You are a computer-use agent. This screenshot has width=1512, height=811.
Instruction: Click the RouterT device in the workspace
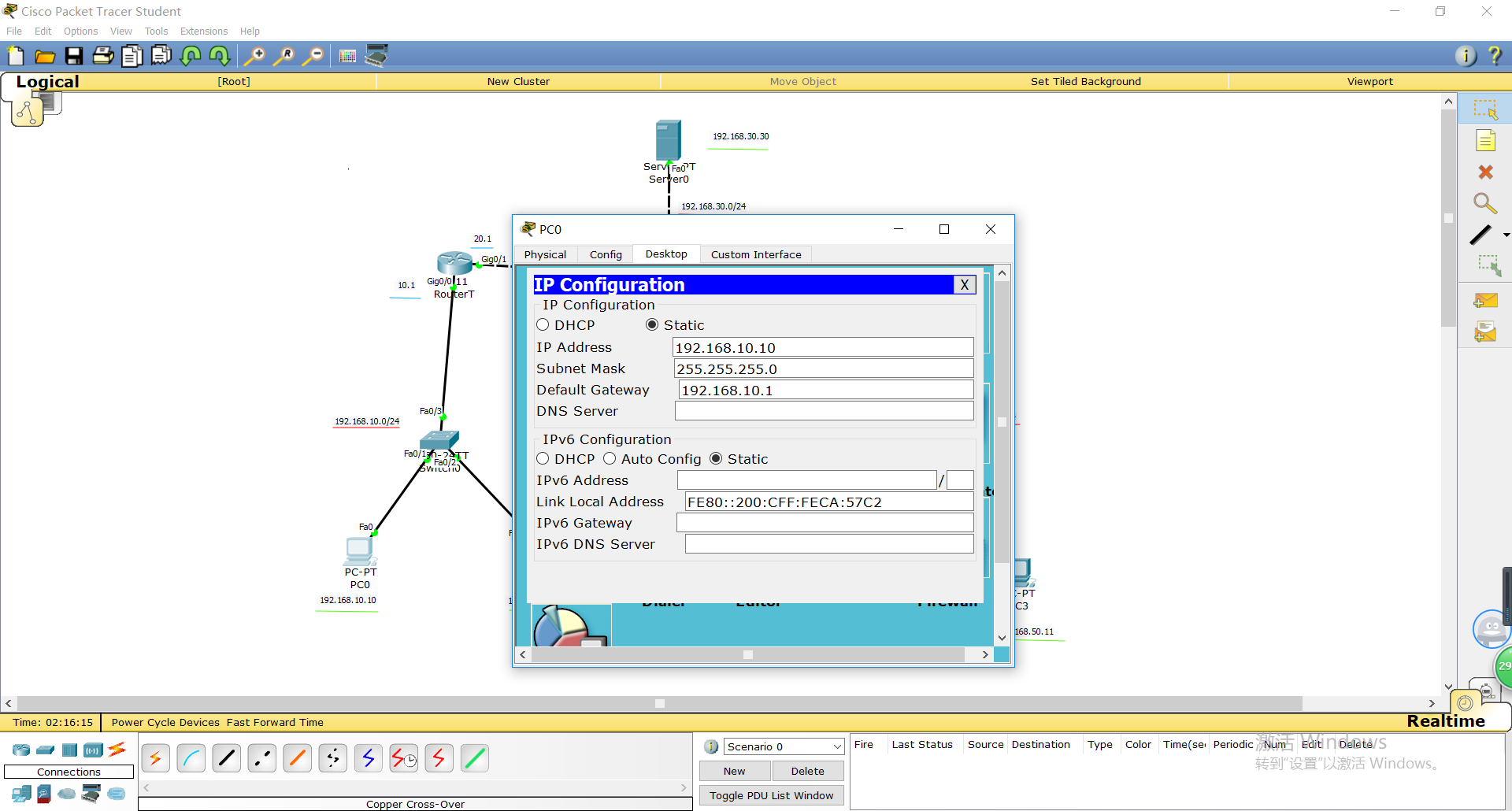(x=454, y=263)
